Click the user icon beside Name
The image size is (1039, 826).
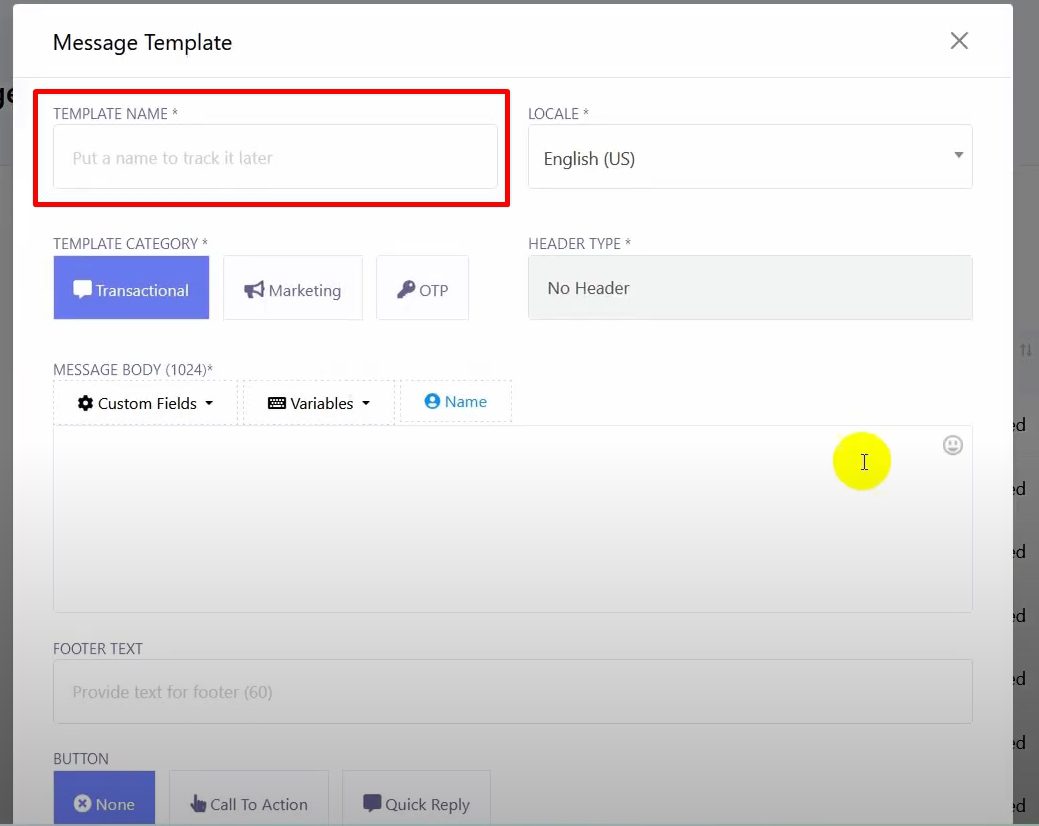pyautogui.click(x=432, y=401)
